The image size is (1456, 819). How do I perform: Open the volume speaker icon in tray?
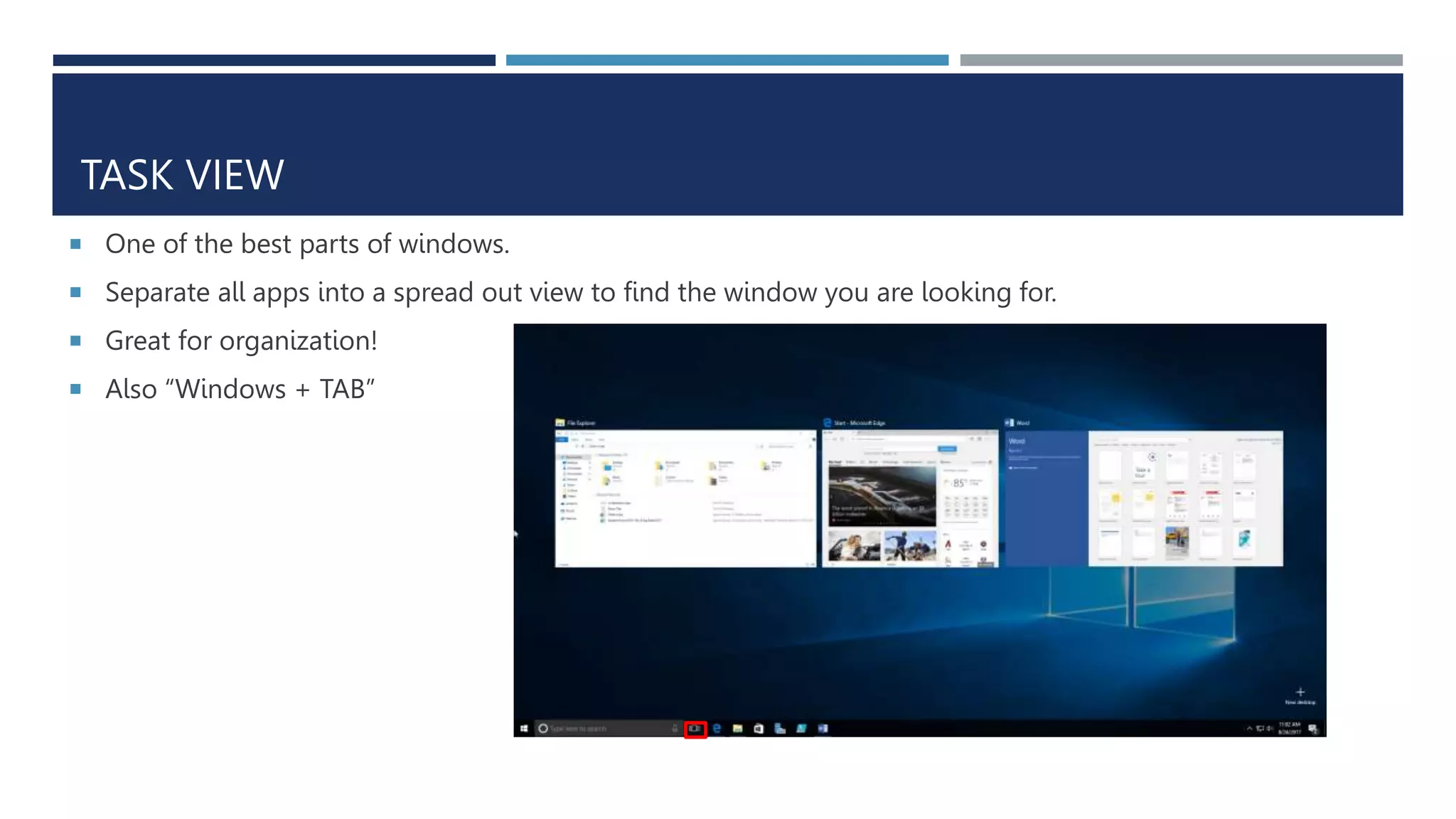pos(1270,728)
